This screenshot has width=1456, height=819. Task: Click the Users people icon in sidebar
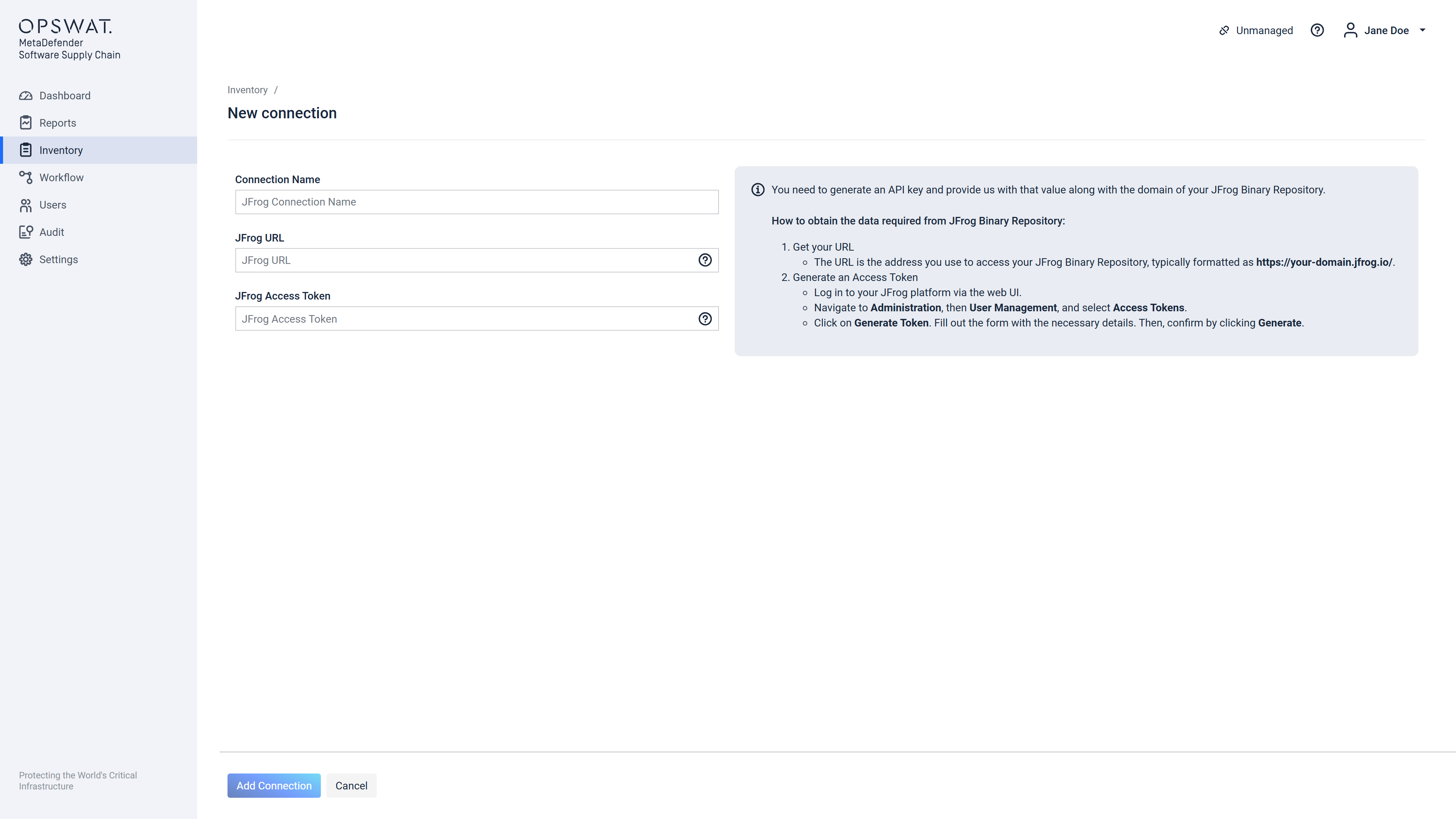click(25, 205)
